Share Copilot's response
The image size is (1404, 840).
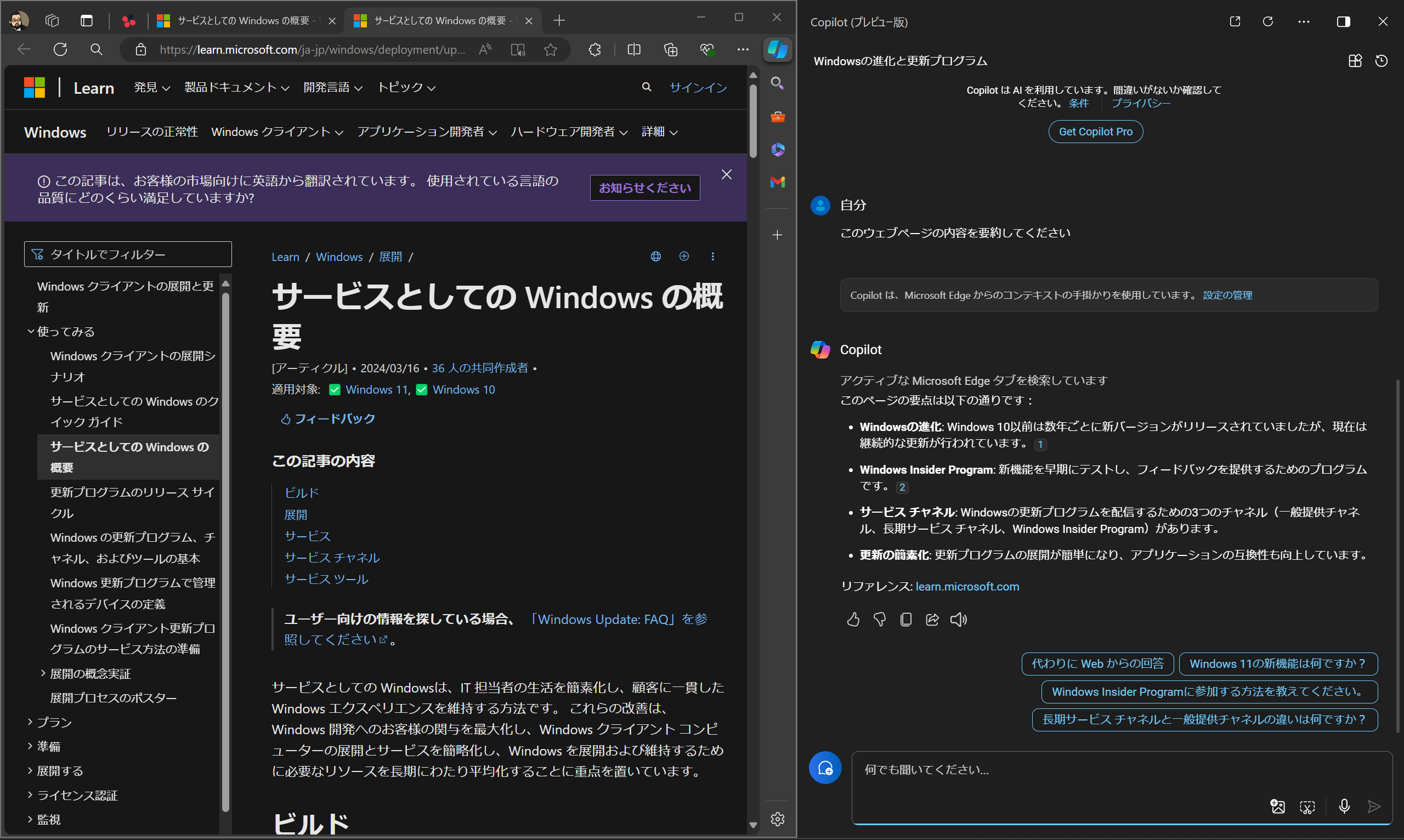[x=932, y=619]
